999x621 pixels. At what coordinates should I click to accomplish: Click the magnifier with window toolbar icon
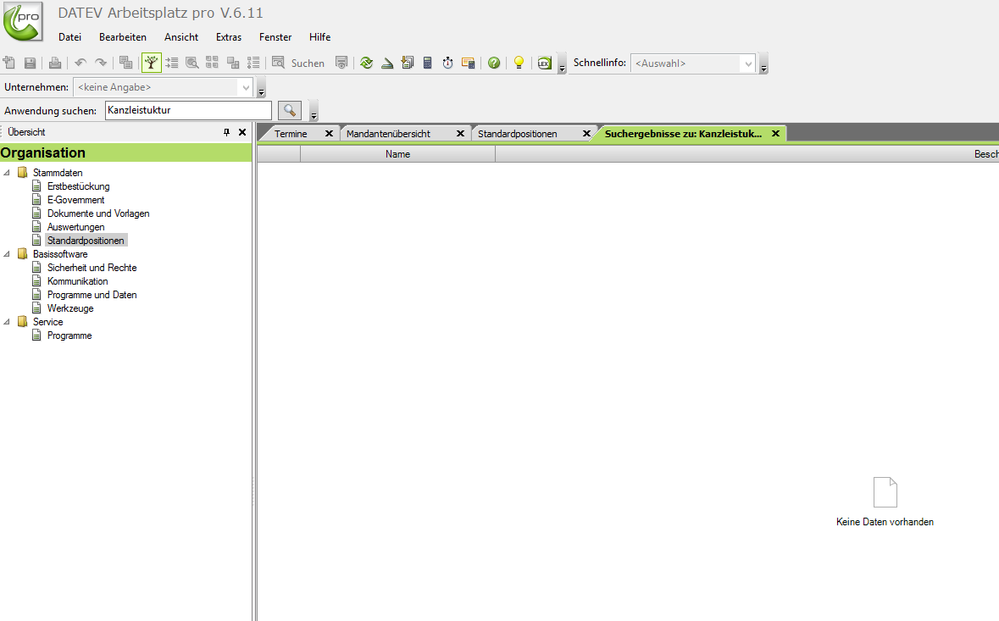192,62
